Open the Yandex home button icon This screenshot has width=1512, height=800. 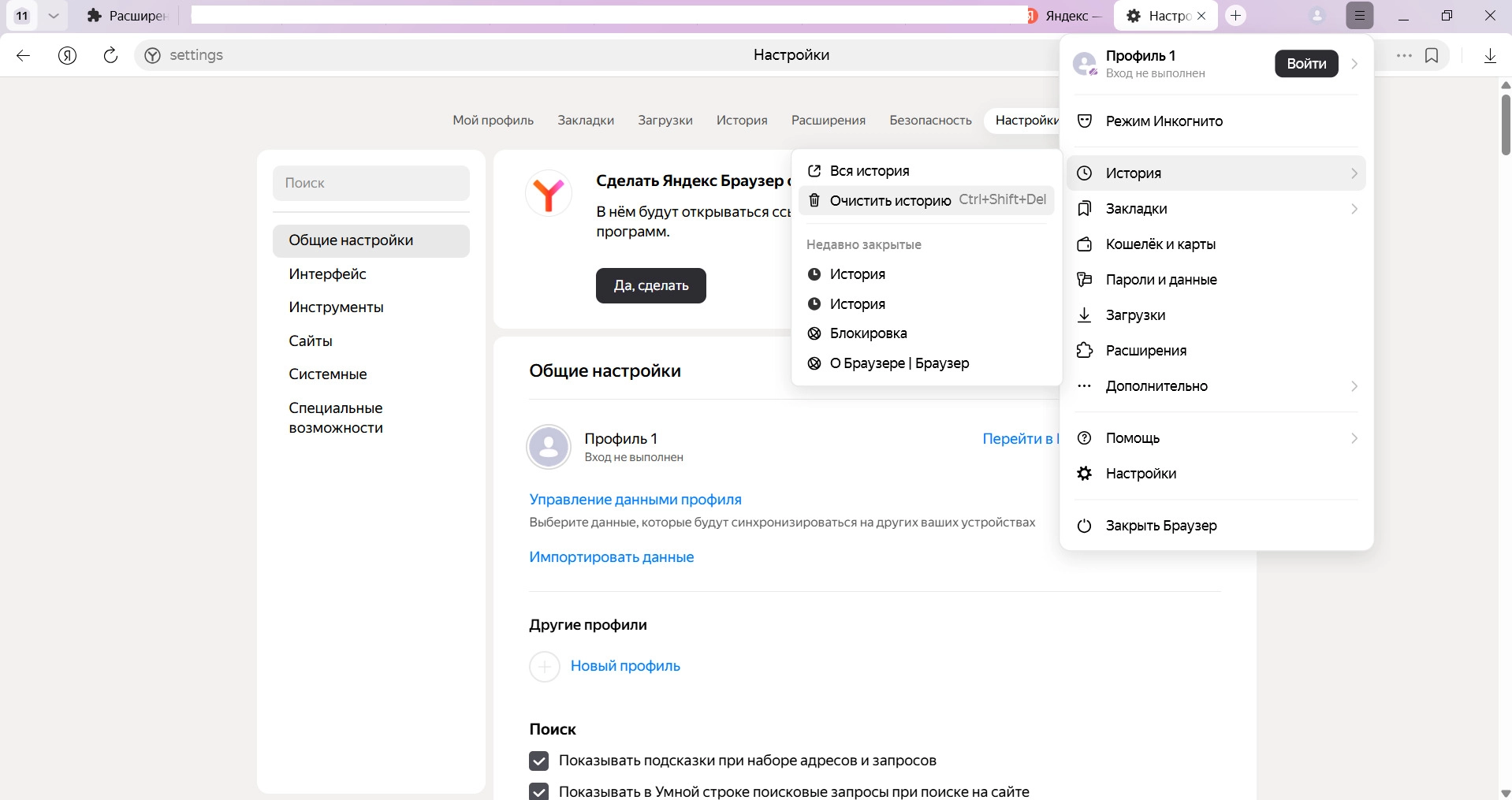68,55
